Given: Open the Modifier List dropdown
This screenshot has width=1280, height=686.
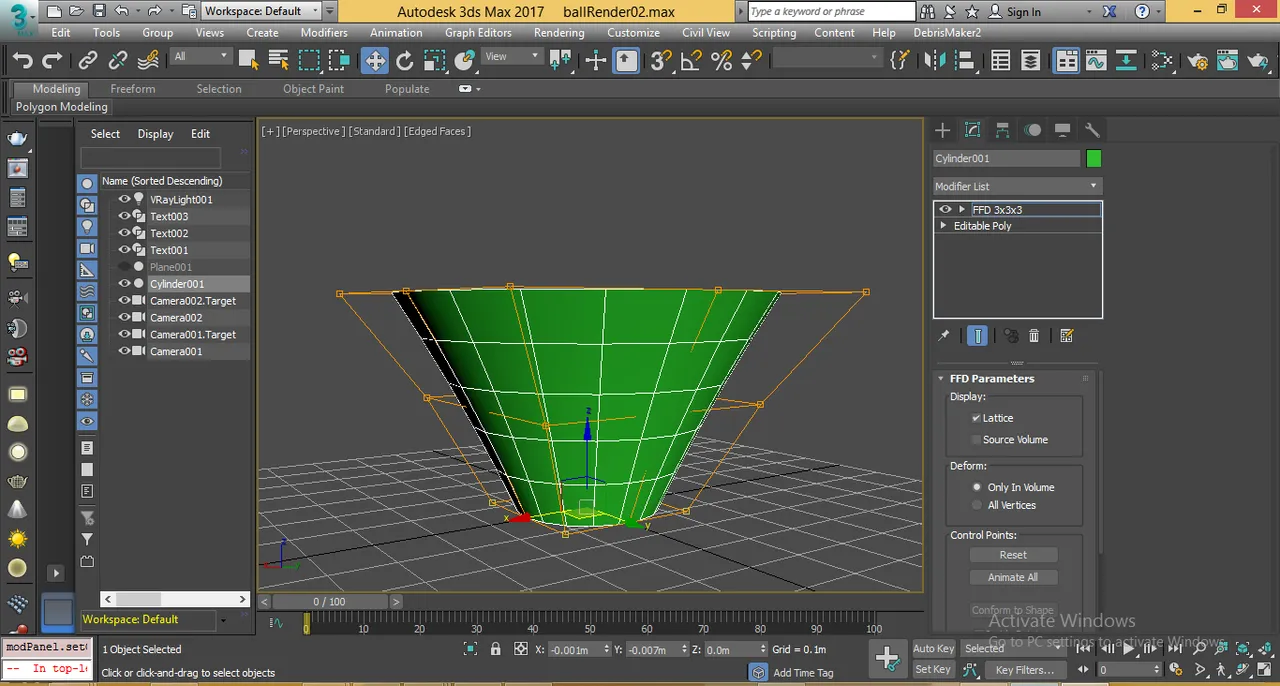Looking at the screenshot, I should (1017, 186).
